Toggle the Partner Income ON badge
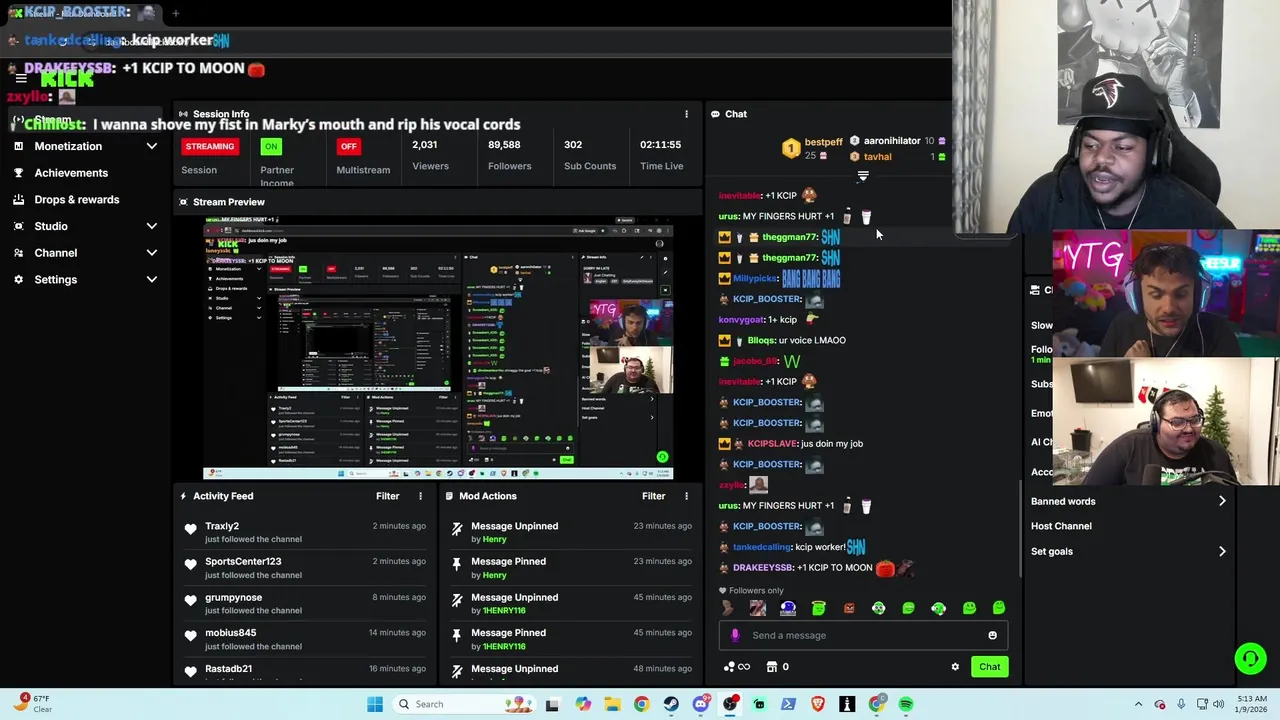 [271, 146]
